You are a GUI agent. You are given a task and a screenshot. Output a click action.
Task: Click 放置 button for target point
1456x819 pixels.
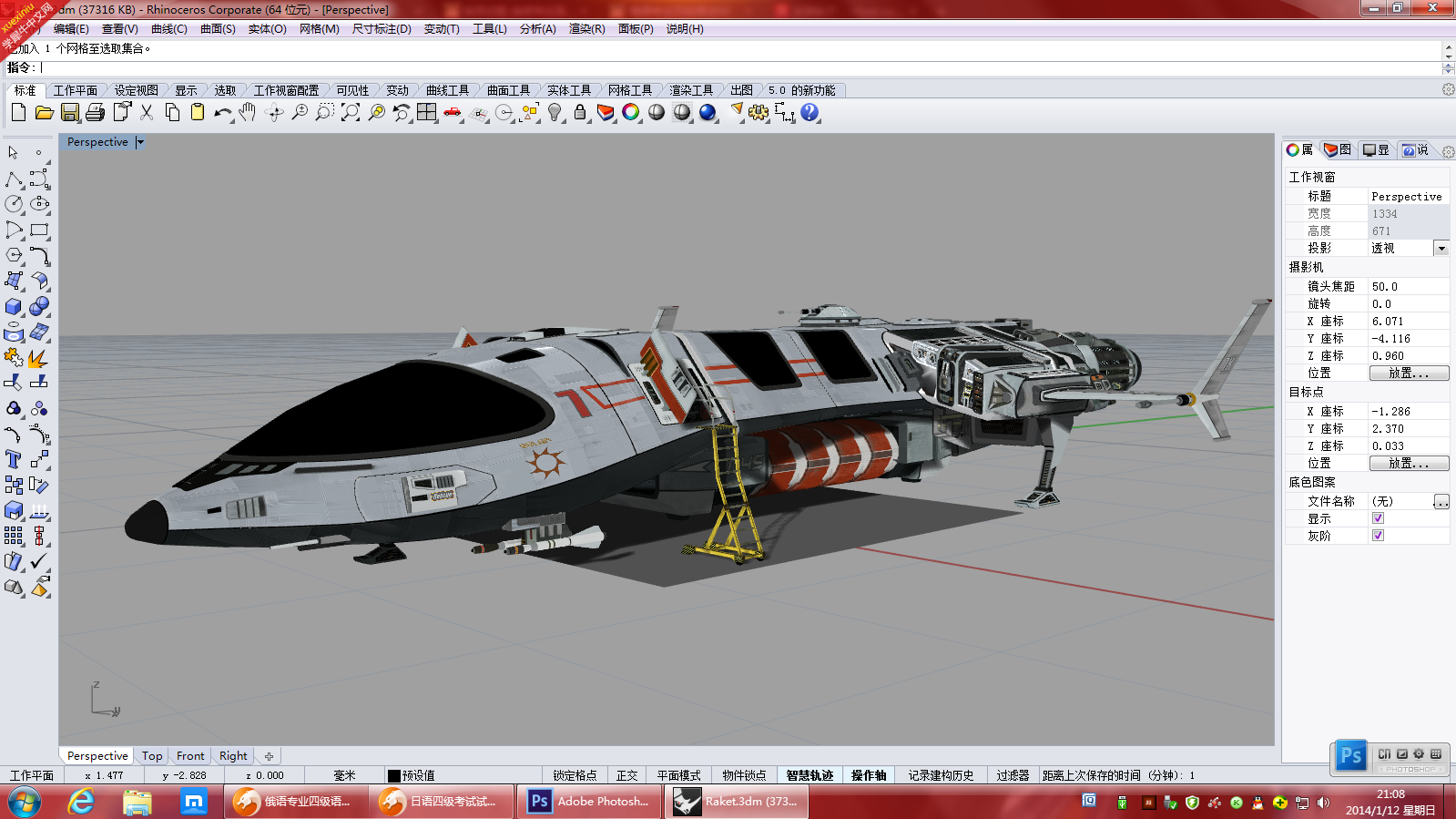coord(1409,464)
